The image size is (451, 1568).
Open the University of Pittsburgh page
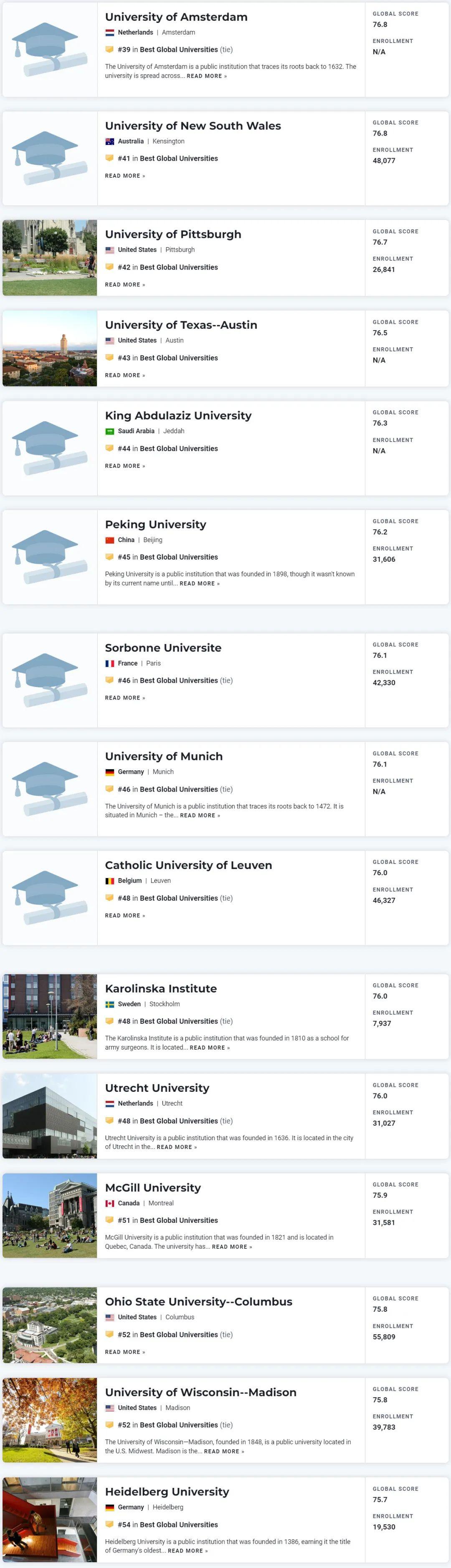[x=173, y=235]
